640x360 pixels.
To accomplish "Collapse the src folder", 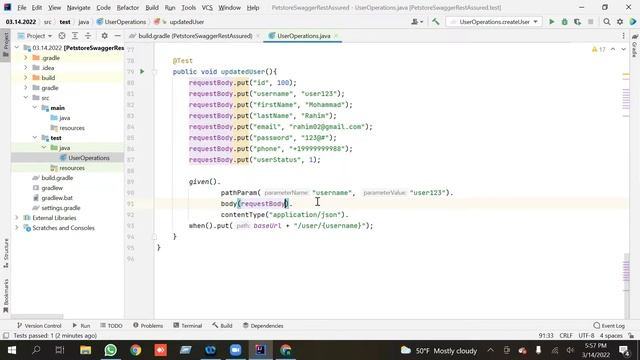I will 26,98.
